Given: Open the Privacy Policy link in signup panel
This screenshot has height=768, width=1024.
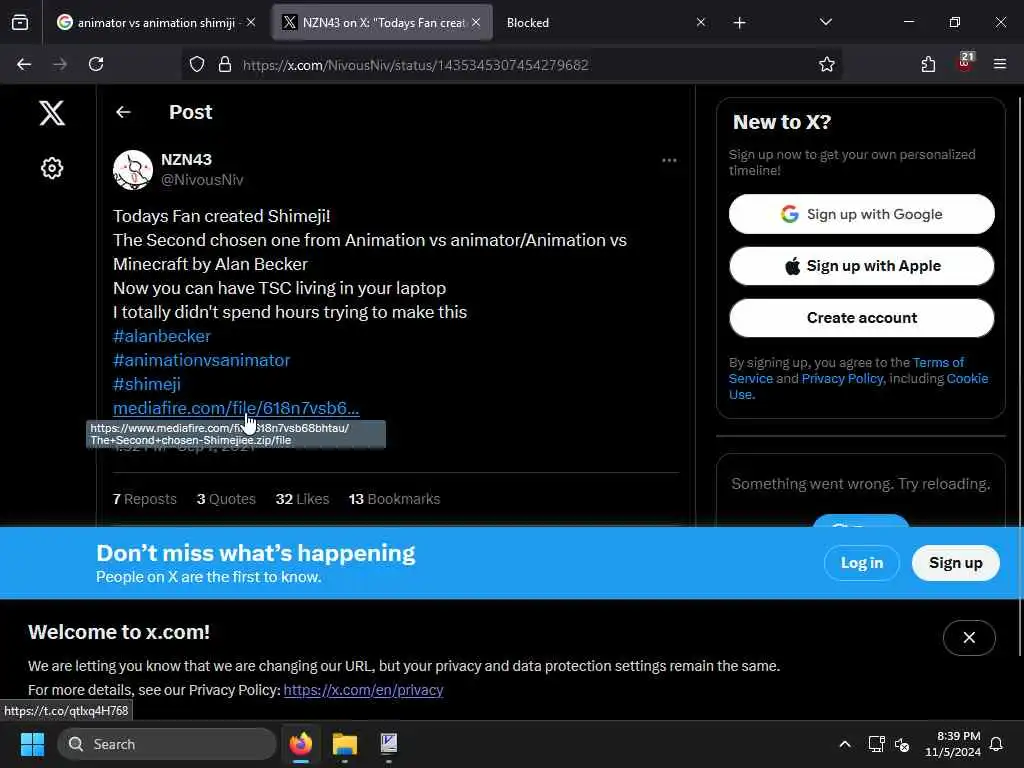Looking at the screenshot, I should pyautogui.click(x=842, y=379).
